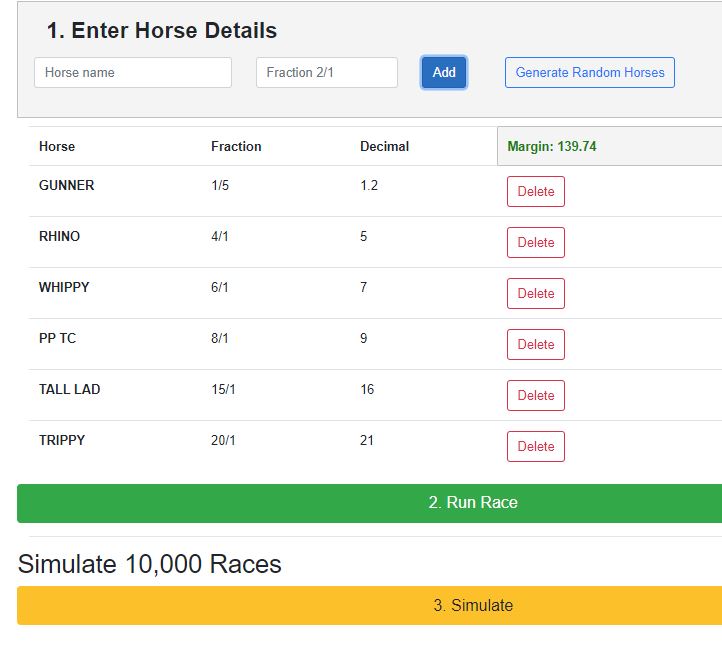
Task: Delete the PP TC horse row
Action: coord(536,344)
